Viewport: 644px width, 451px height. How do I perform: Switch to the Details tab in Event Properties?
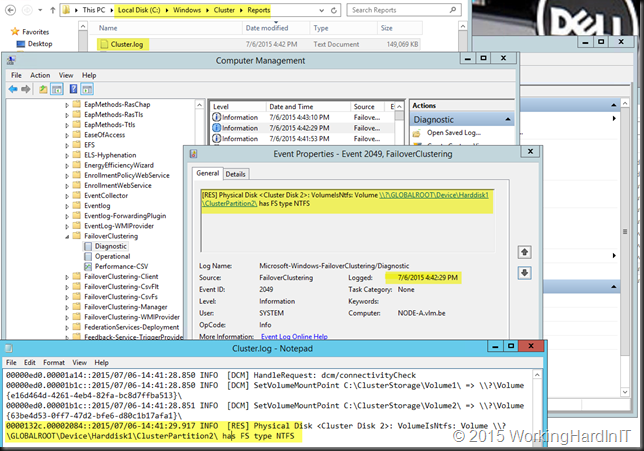click(235, 174)
